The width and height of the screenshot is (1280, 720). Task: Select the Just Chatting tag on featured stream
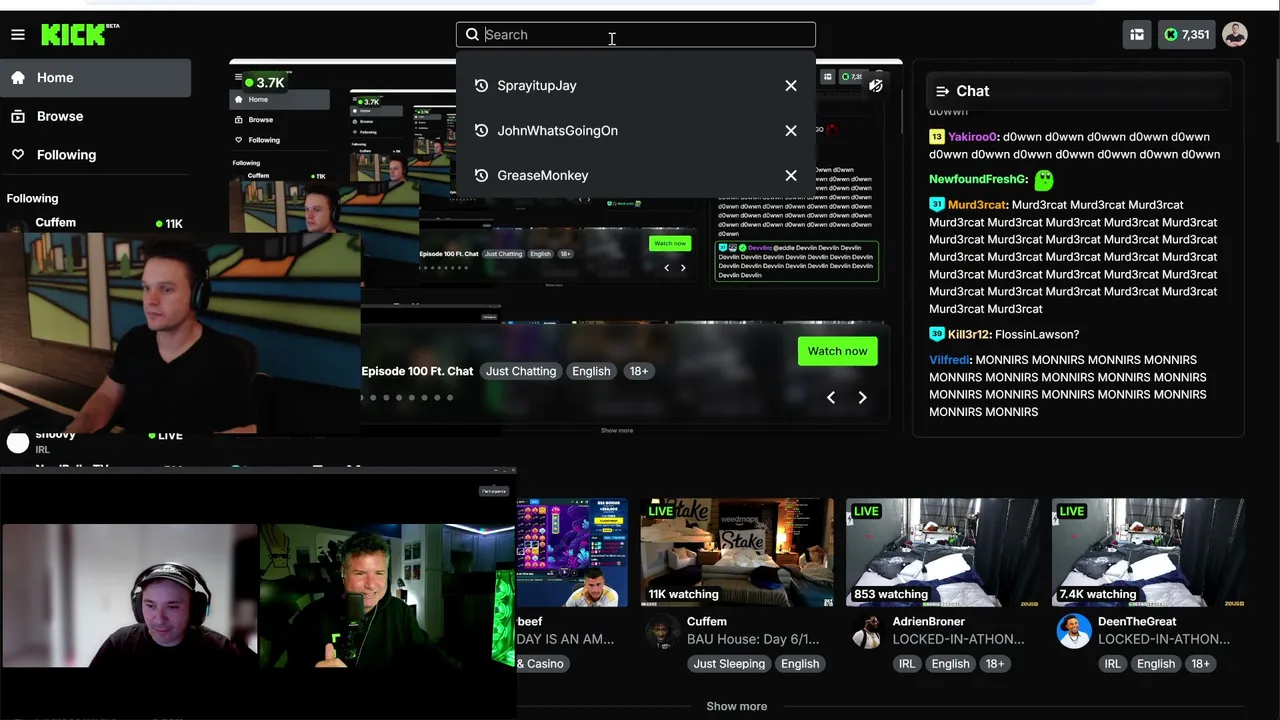521,371
